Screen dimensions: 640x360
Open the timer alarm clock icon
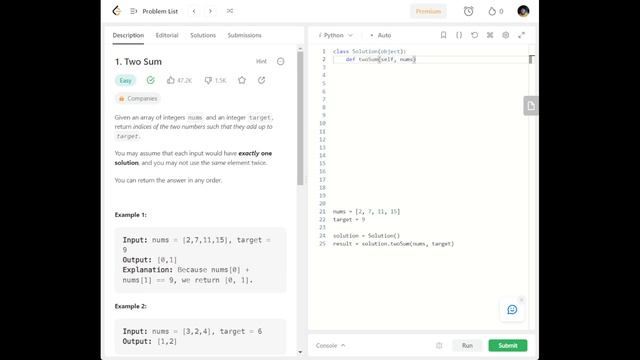click(x=468, y=11)
